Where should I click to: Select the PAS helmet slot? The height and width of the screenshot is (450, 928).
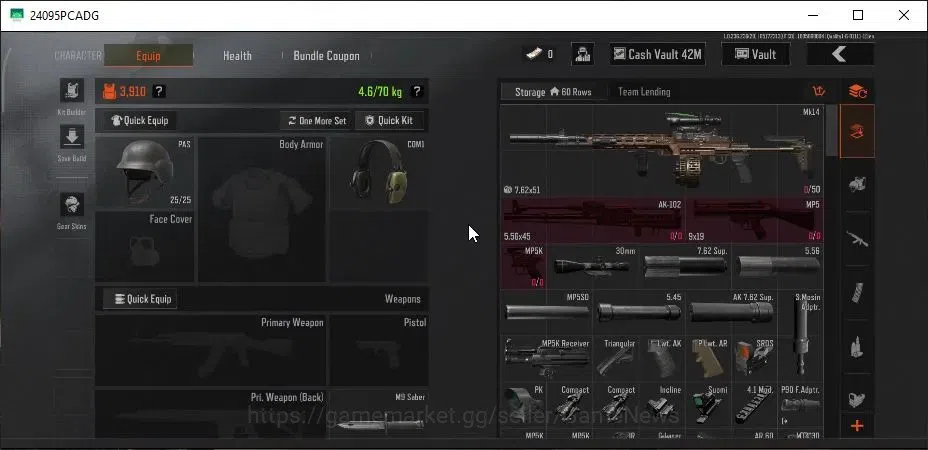tap(144, 172)
